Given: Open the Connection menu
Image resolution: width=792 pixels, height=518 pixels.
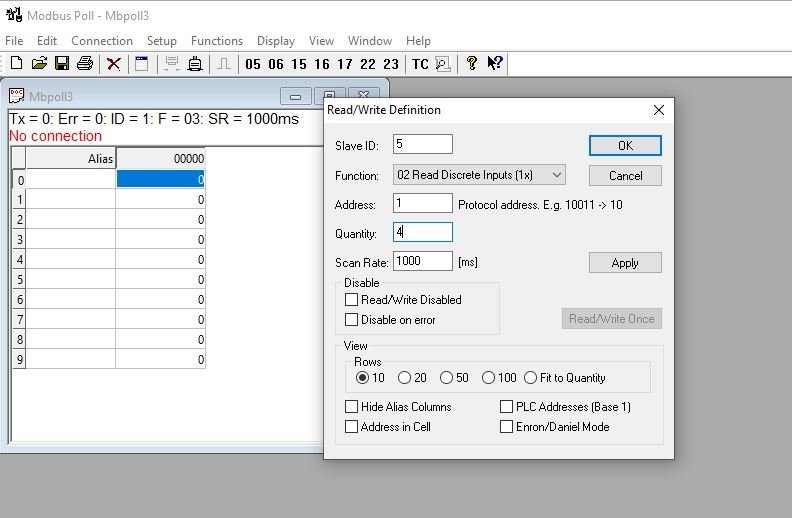Looking at the screenshot, I should coord(102,41).
